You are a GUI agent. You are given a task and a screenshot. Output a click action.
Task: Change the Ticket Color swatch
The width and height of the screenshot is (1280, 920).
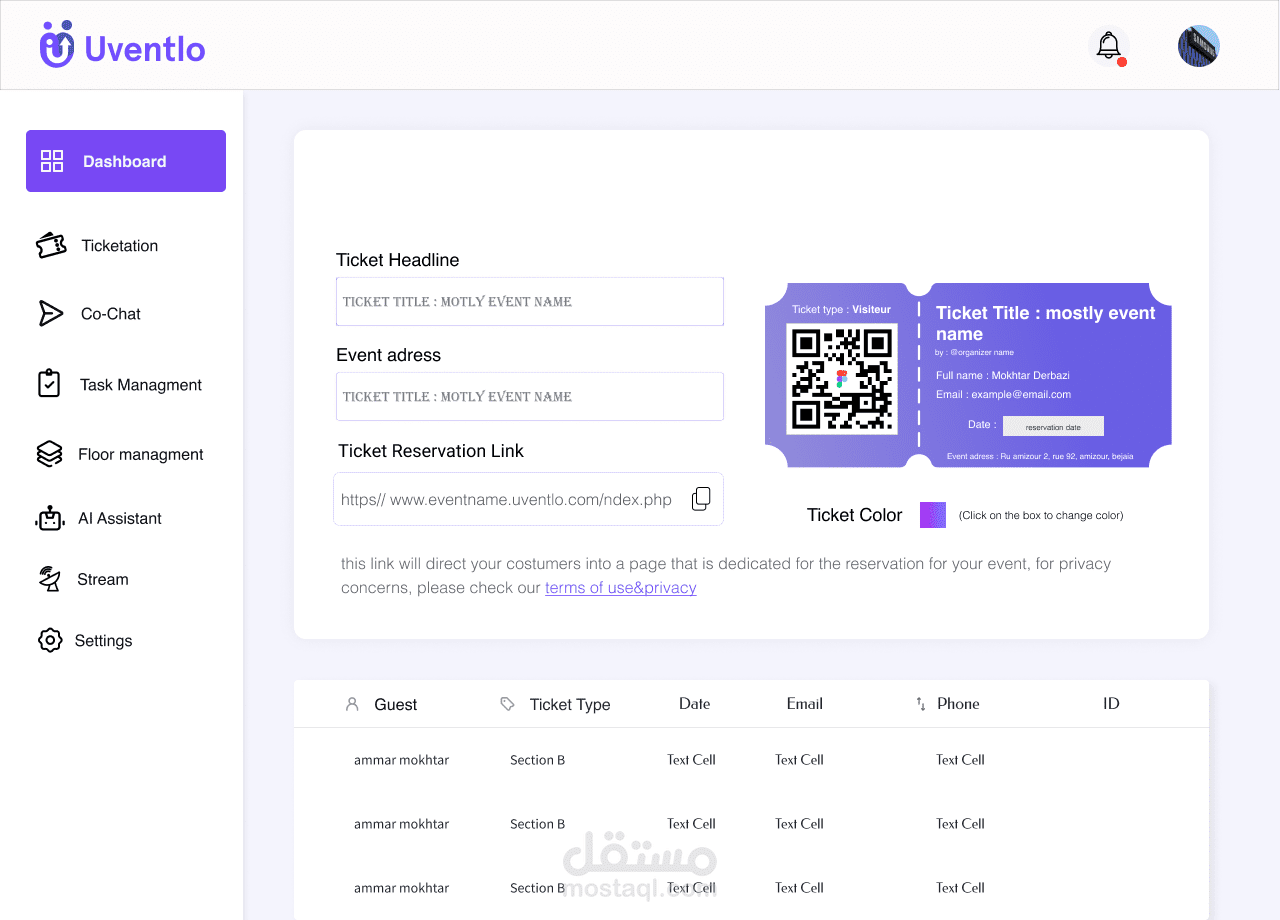[933, 515]
